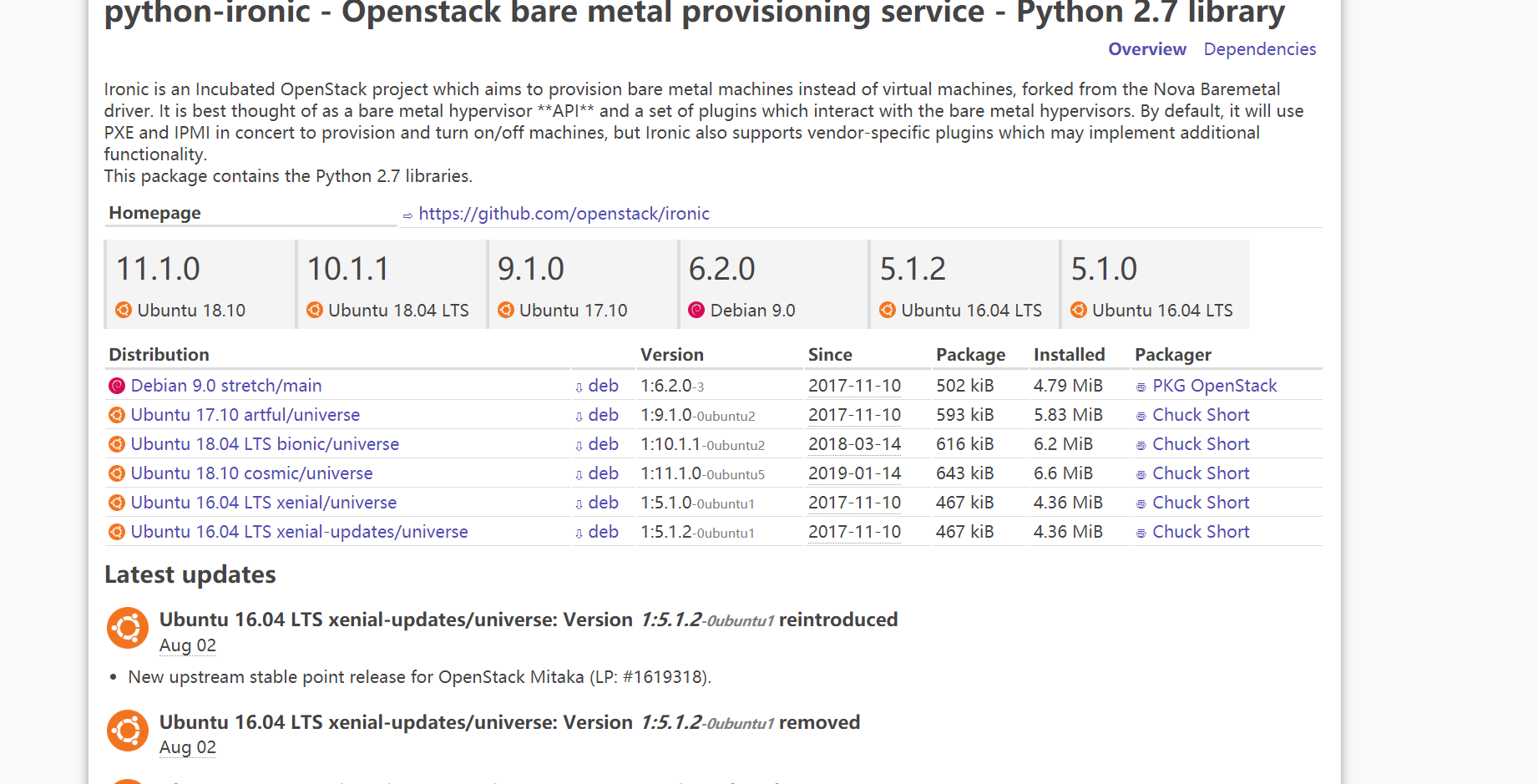
Task: Select the 9.1.0 Ubuntu 17.10 version card
Action: (582, 285)
